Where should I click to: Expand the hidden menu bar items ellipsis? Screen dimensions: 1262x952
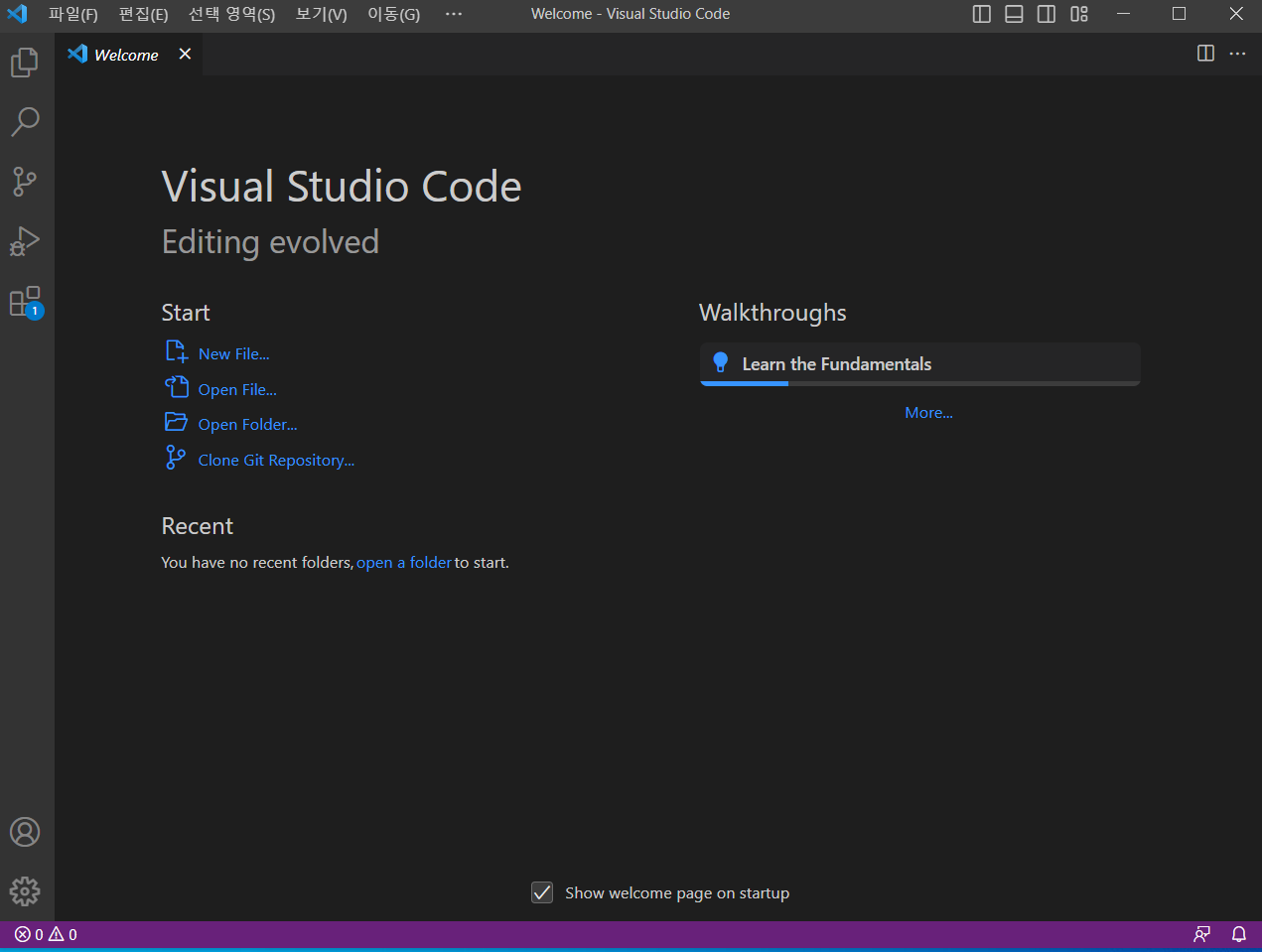pos(454,14)
